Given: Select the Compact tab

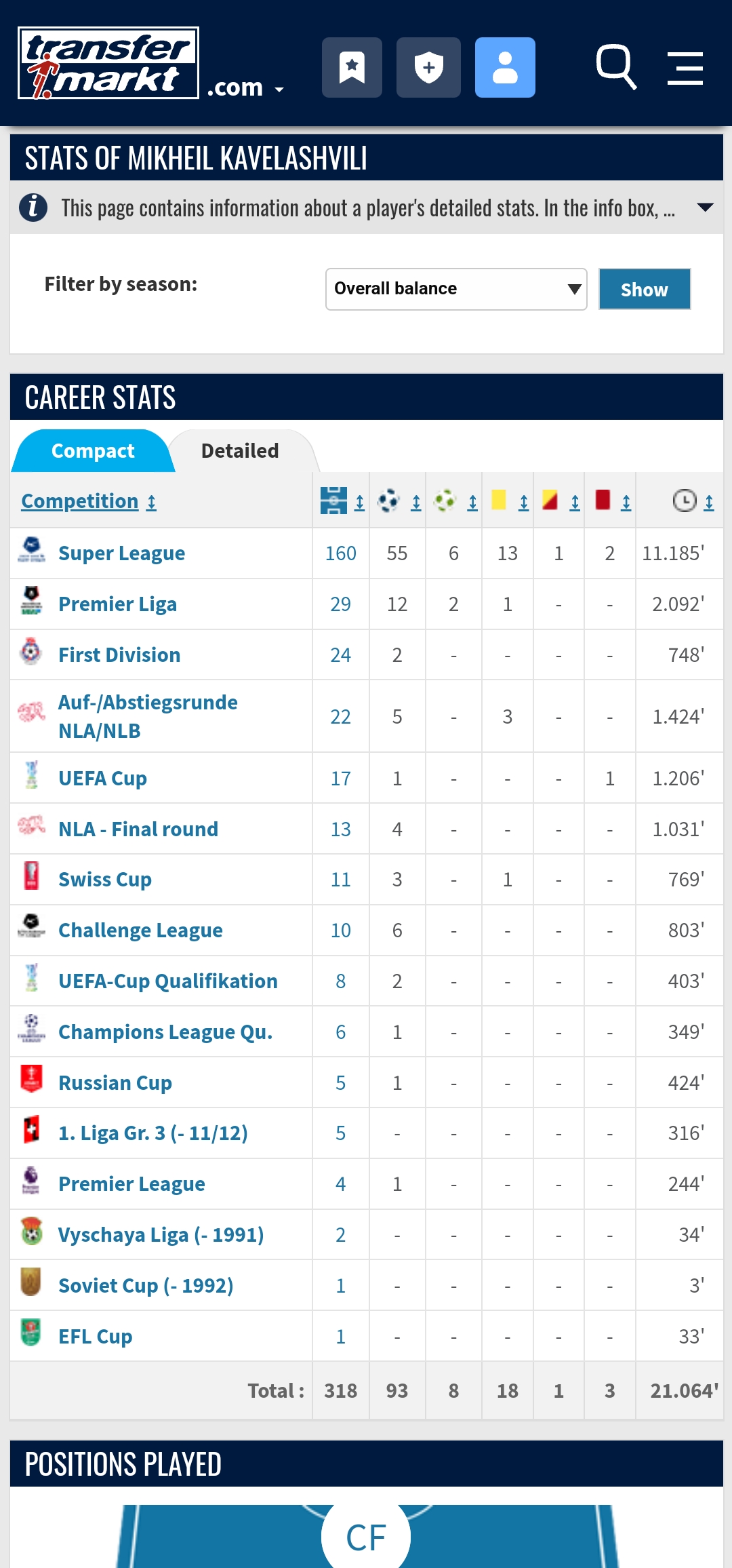Looking at the screenshot, I should click(x=93, y=451).
